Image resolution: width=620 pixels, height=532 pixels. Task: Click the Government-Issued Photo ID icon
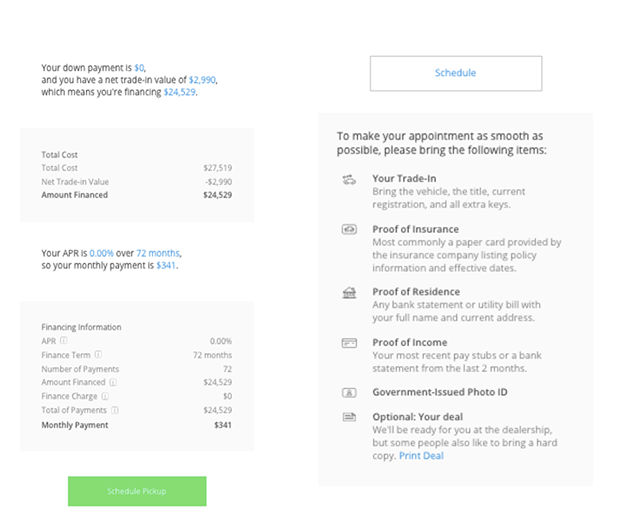tap(349, 392)
